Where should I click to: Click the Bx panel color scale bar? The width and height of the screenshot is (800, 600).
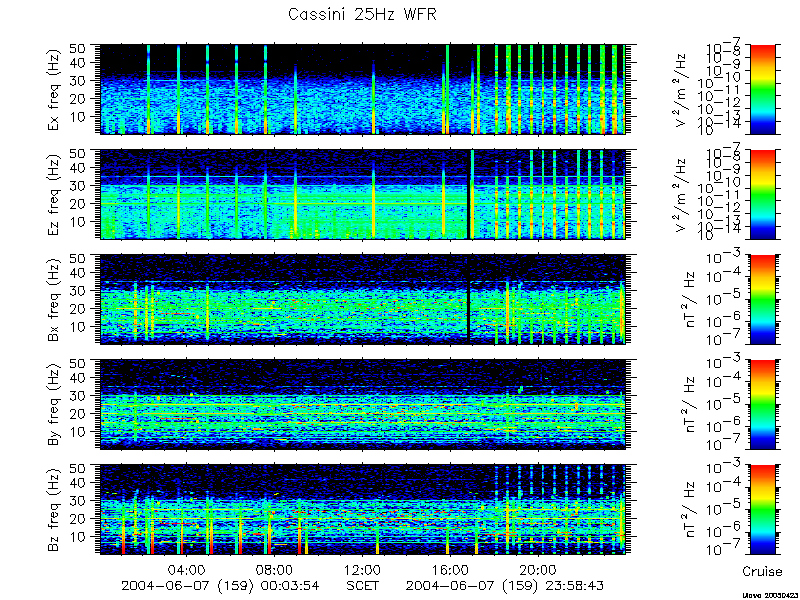762,299
